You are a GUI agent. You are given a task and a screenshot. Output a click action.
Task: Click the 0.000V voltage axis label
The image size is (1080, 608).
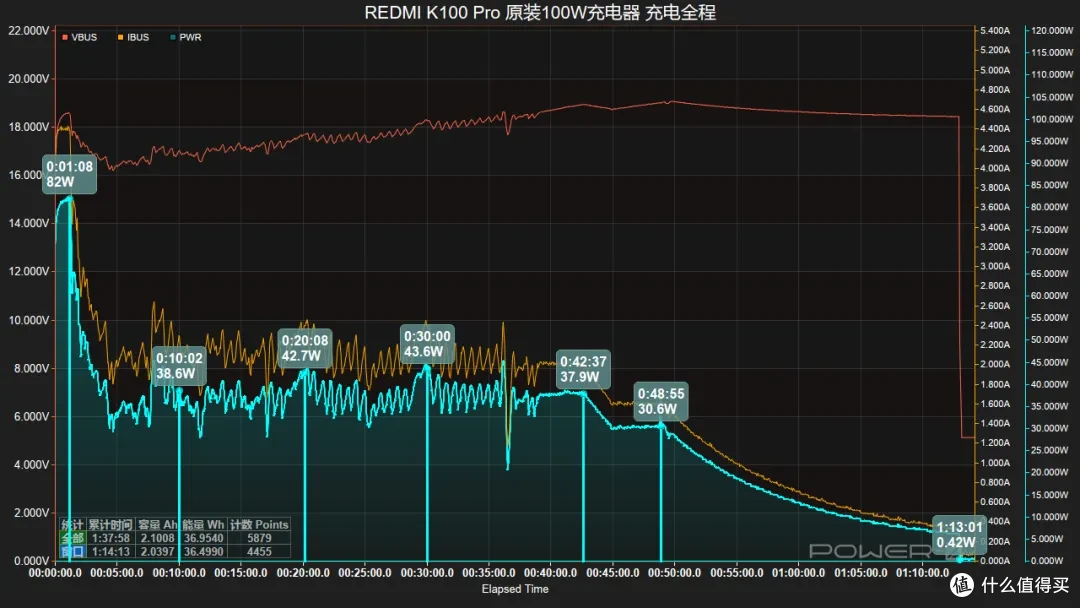click(30, 560)
